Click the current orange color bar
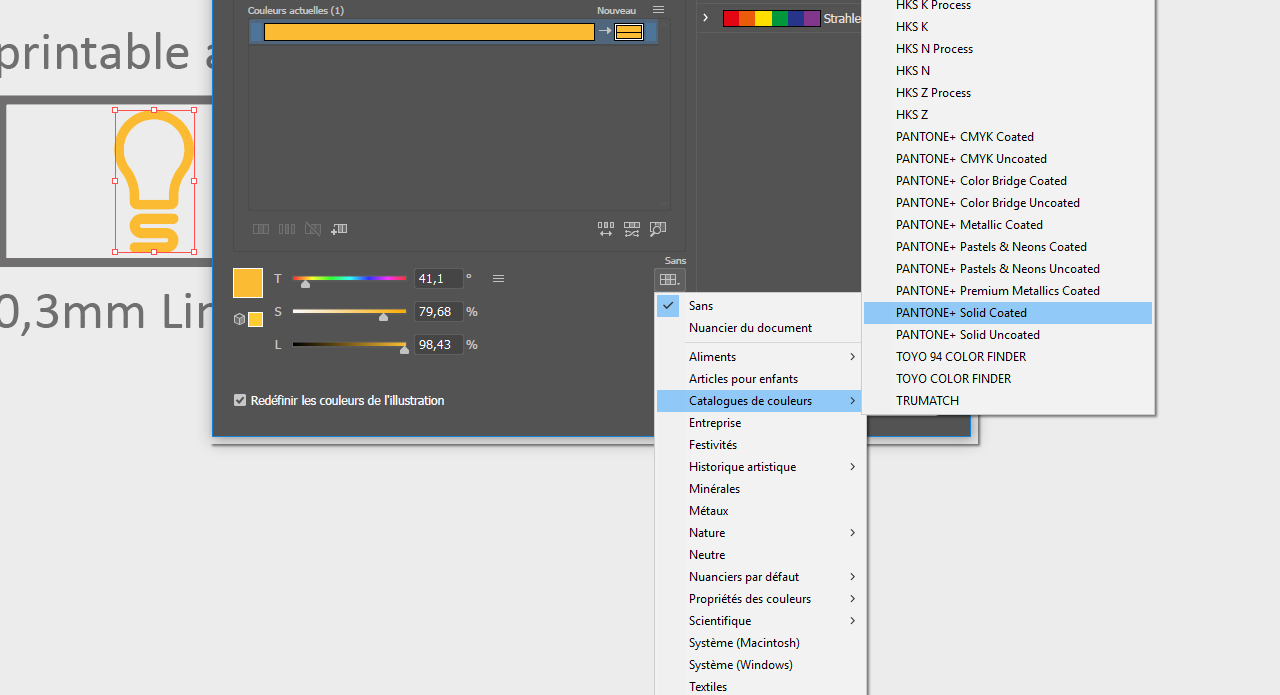This screenshot has height=695, width=1280. [429, 32]
